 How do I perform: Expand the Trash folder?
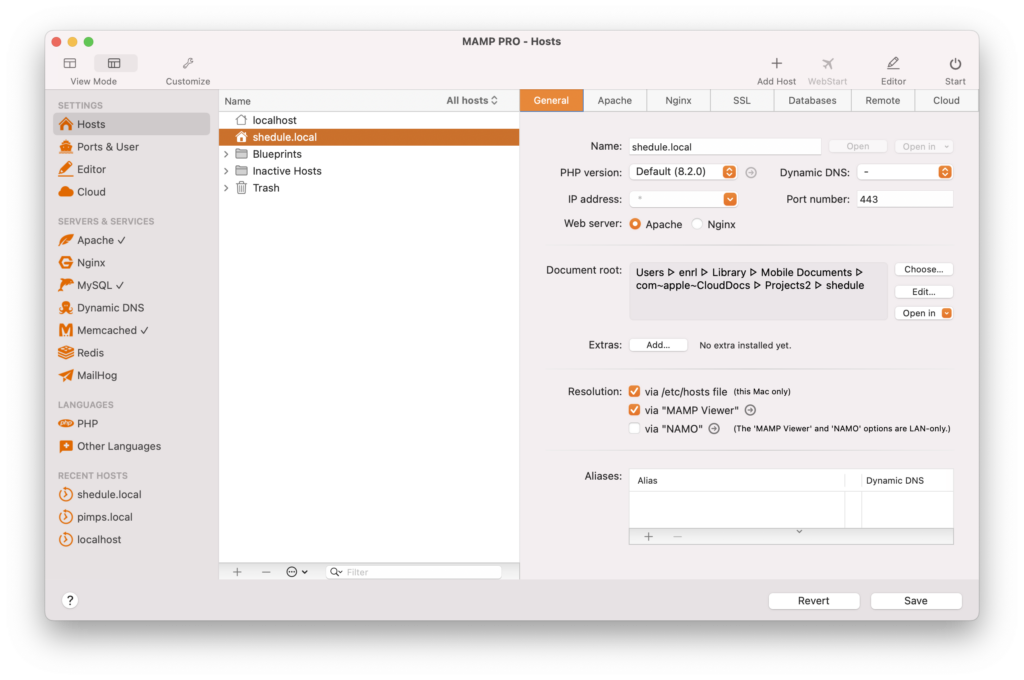coord(227,188)
